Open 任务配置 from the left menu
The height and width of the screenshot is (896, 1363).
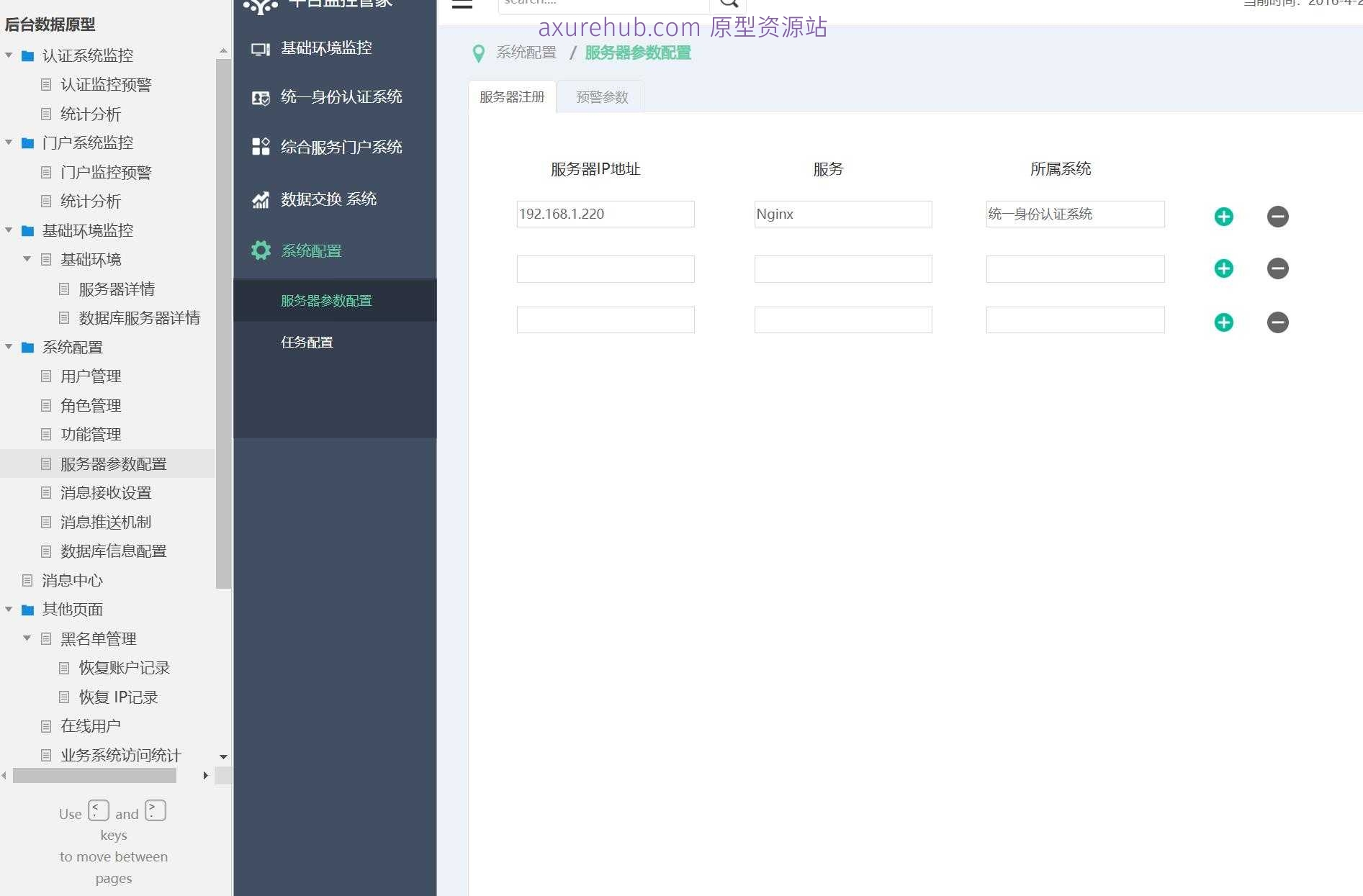pyautogui.click(x=307, y=343)
